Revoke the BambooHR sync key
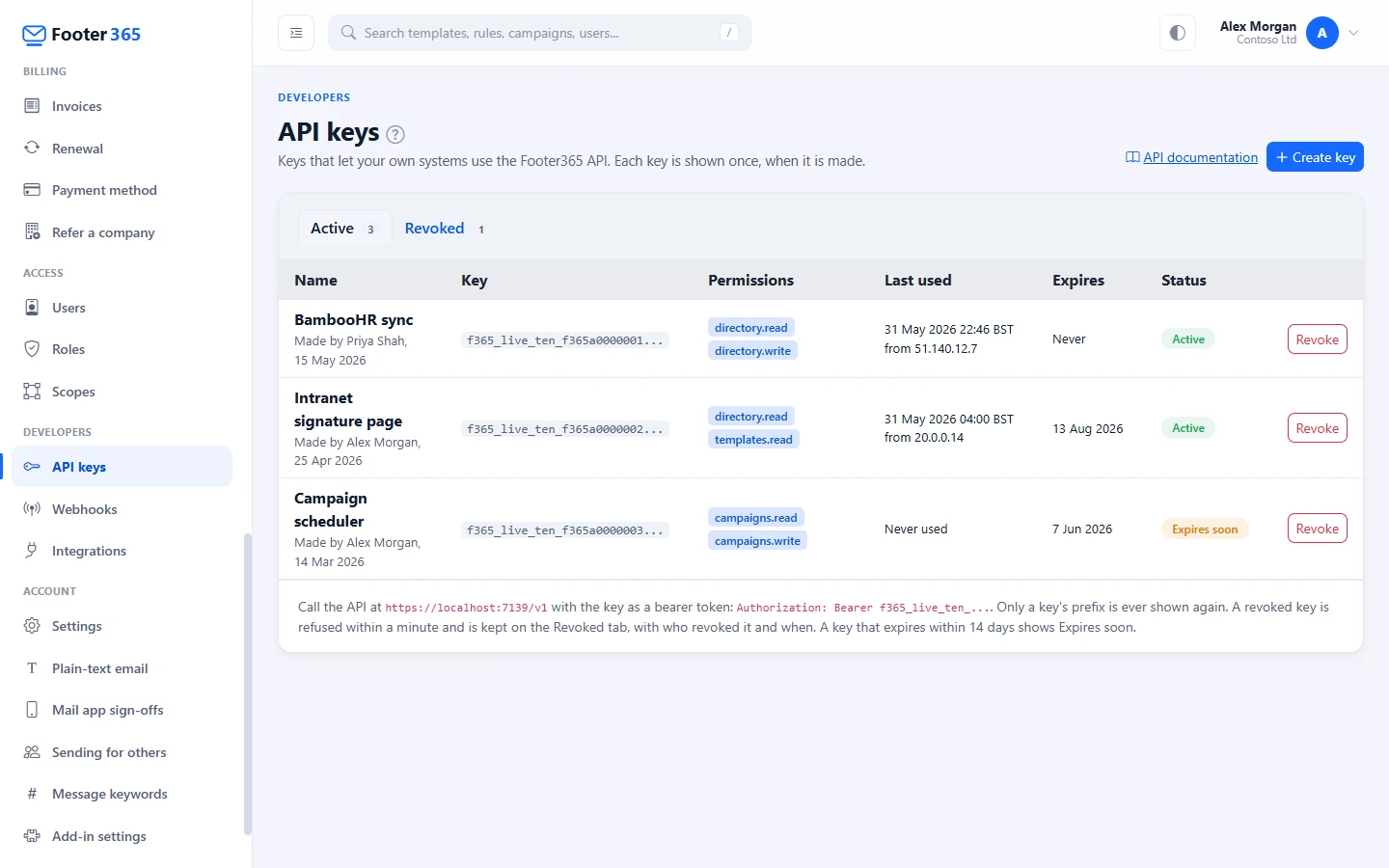Viewport: 1389px width, 868px height. (1317, 339)
